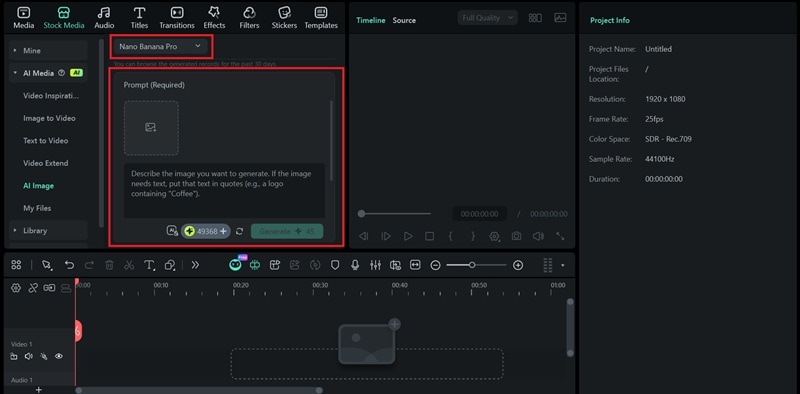Open the Media tab
Viewport: 800px width, 394px height.
[x=23, y=18]
